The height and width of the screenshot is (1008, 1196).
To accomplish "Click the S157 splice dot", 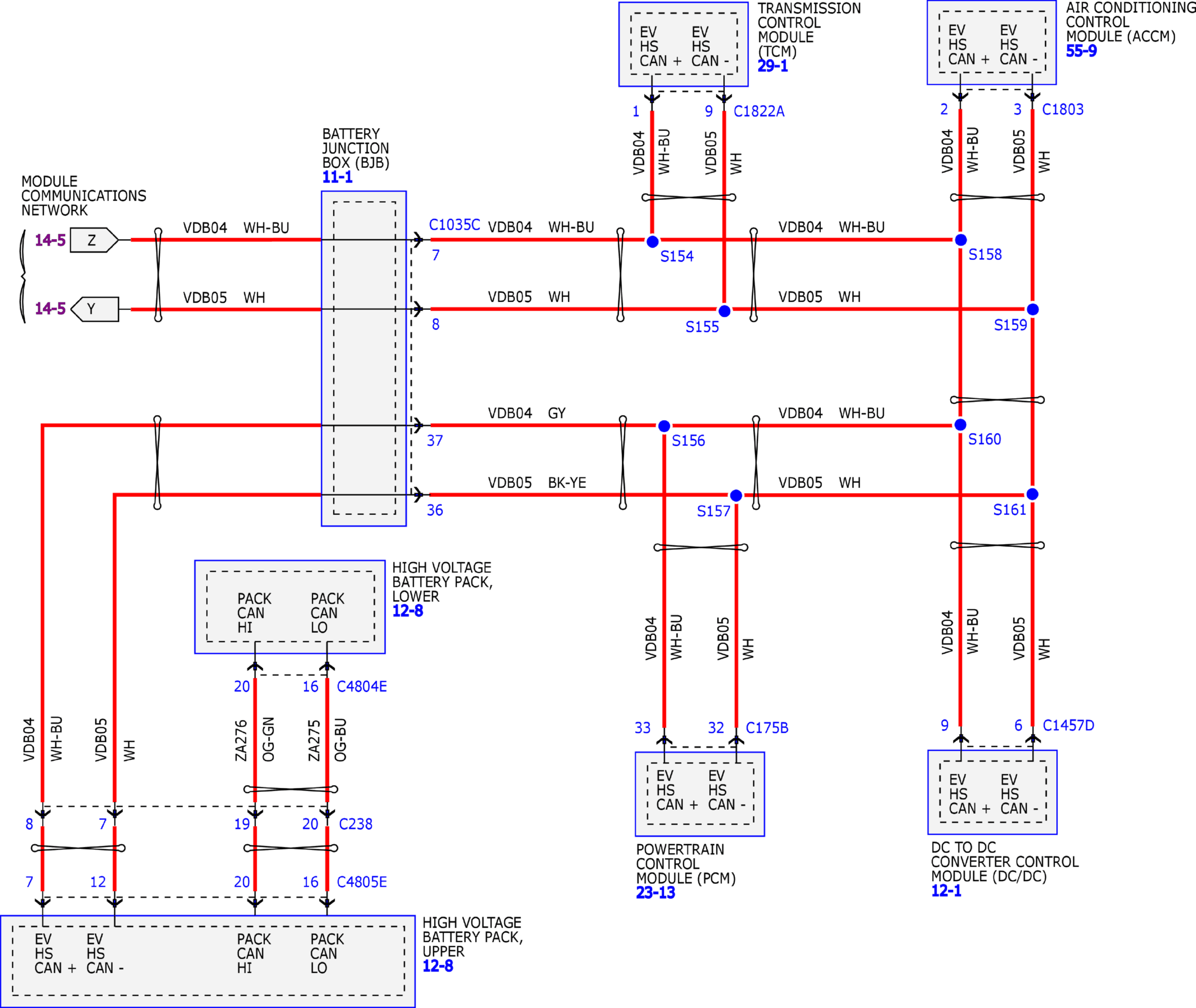I will (736, 495).
